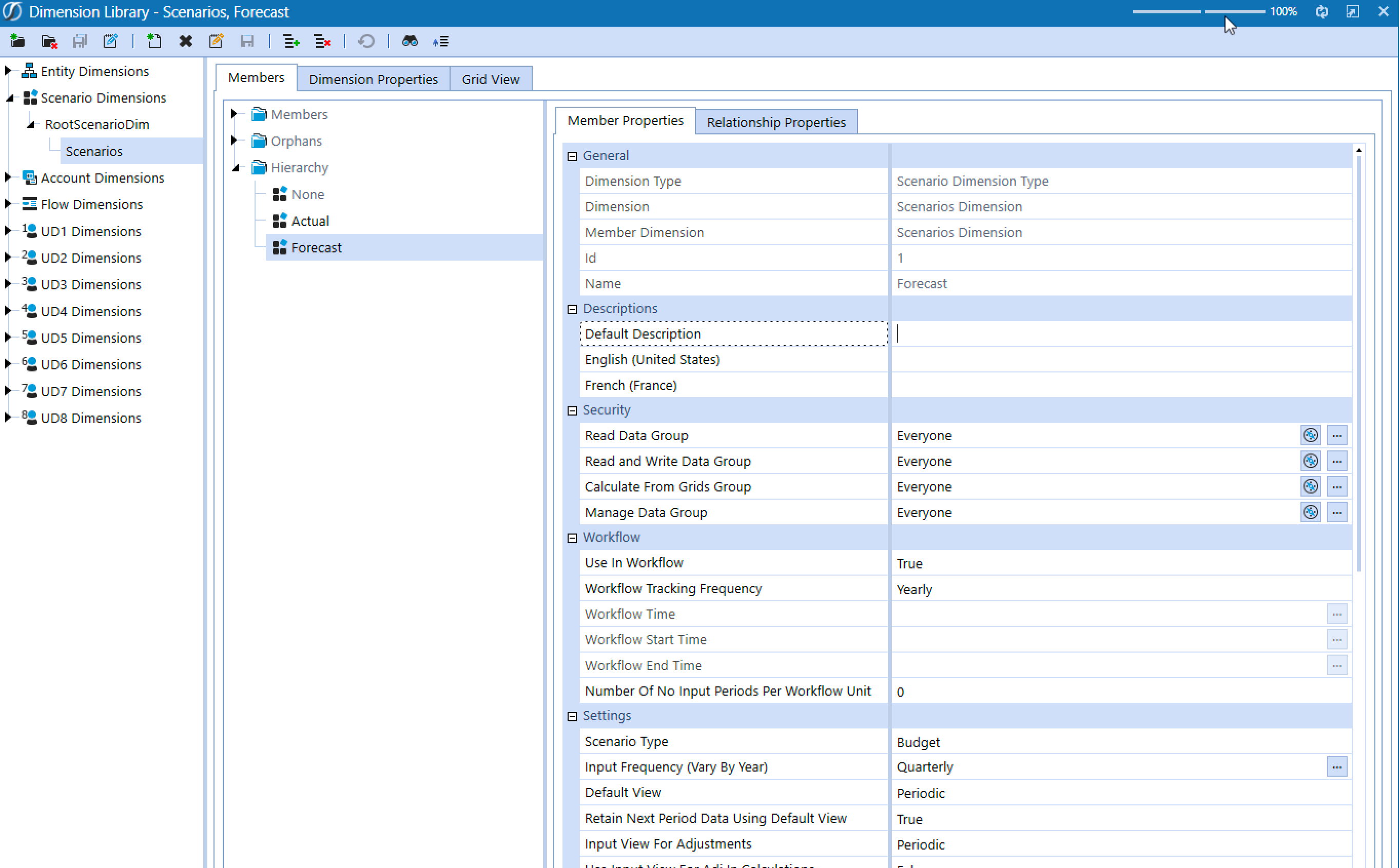Click the Cancel Changes undo arrow icon
This screenshot has width=1400, height=868.
366,42
